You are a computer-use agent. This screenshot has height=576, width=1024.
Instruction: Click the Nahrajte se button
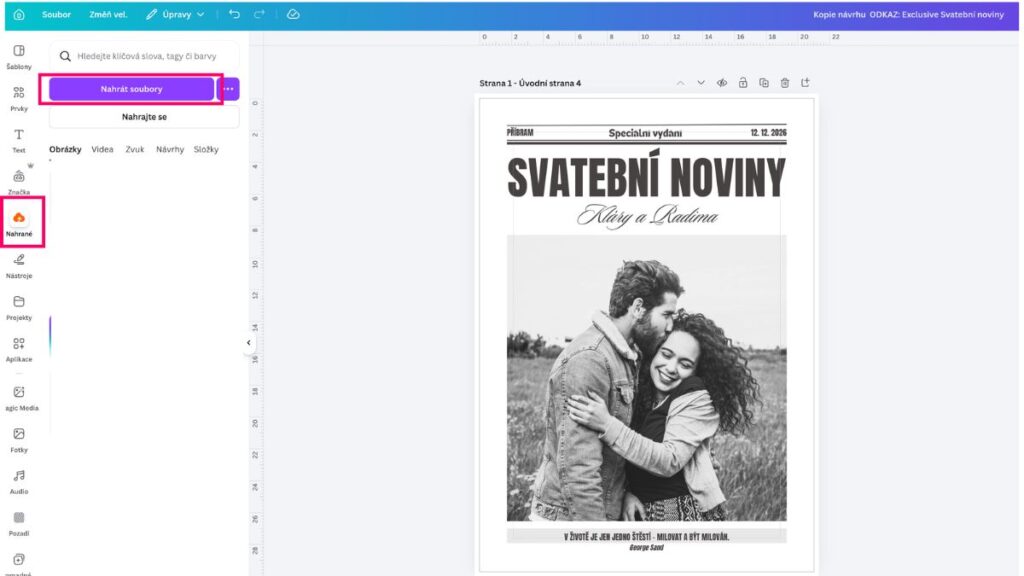(x=144, y=117)
